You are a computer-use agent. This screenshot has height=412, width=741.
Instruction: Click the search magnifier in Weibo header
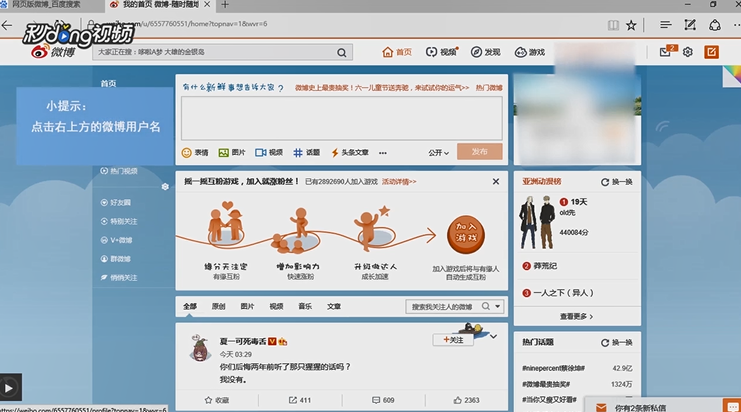(x=342, y=52)
